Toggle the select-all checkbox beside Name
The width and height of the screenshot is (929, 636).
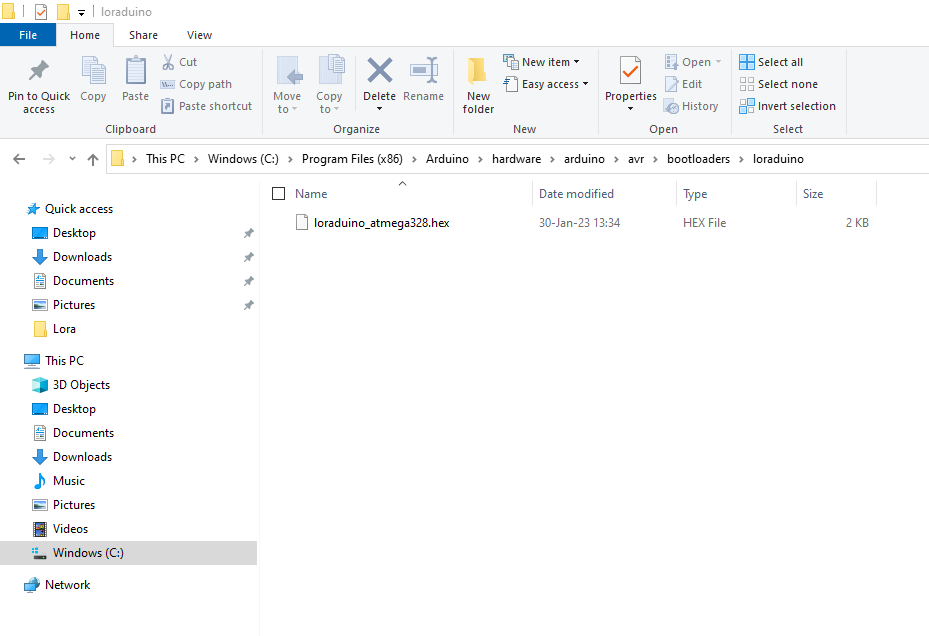click(278, 193)
